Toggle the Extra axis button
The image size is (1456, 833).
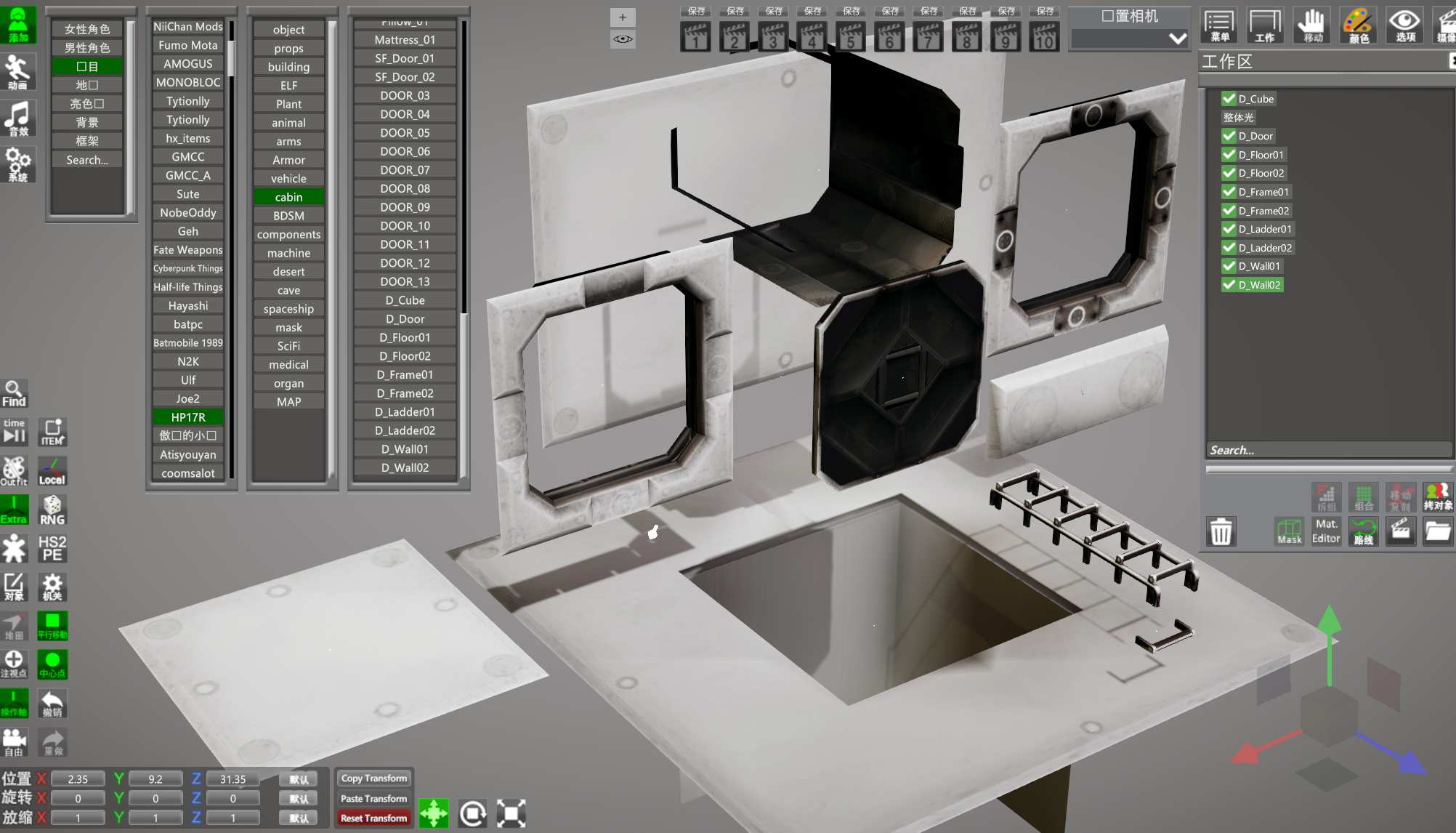pos(14,510)
